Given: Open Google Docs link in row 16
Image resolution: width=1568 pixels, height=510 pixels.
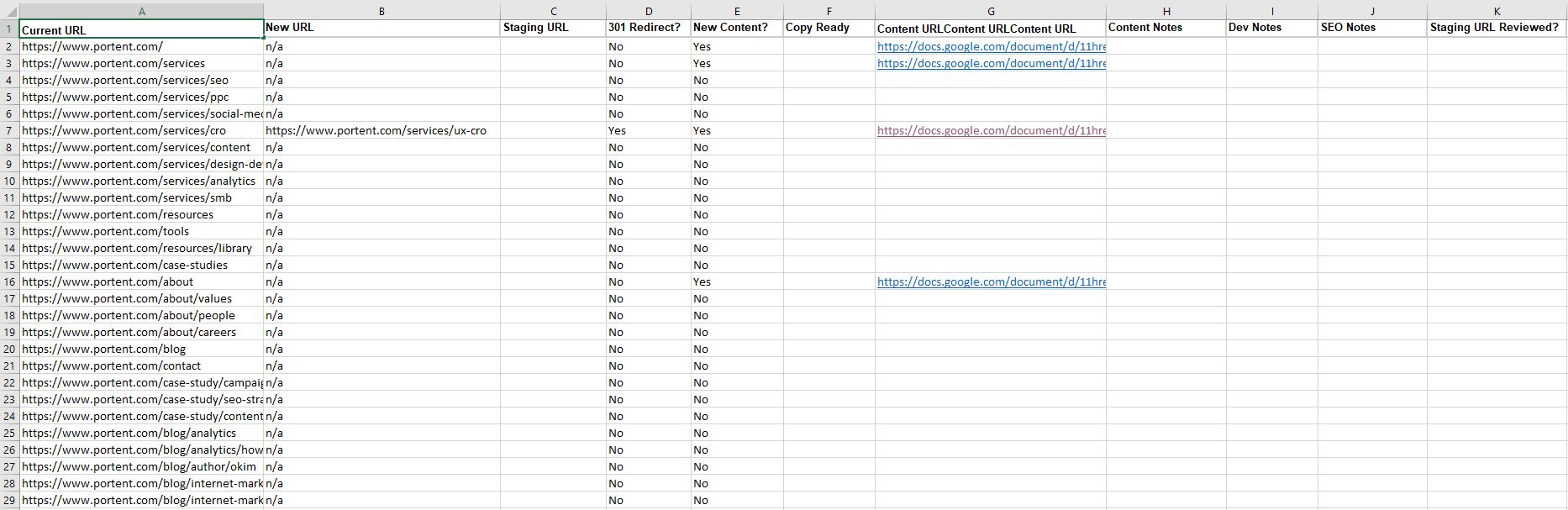Looking at the screenshot, I should click(992, 281).
